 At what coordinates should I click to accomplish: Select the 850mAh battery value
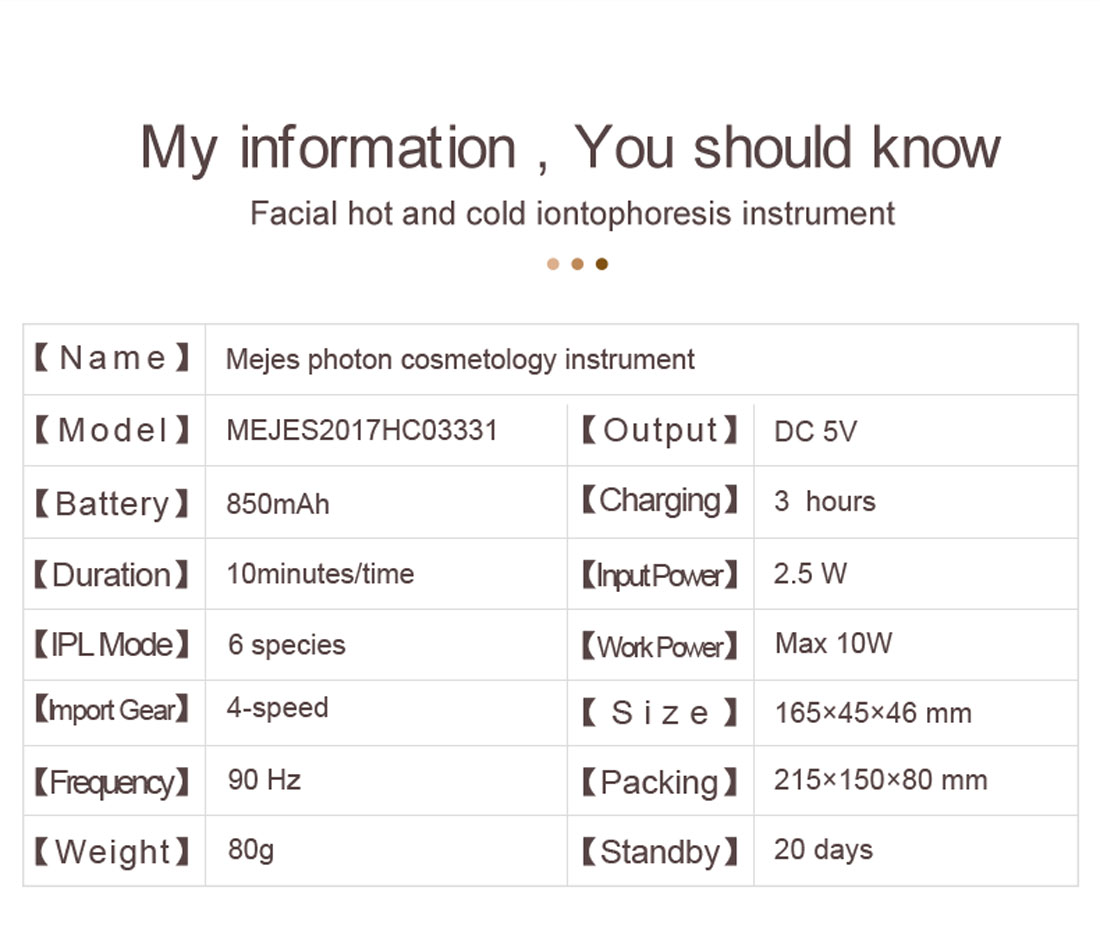tap(278, 504)
